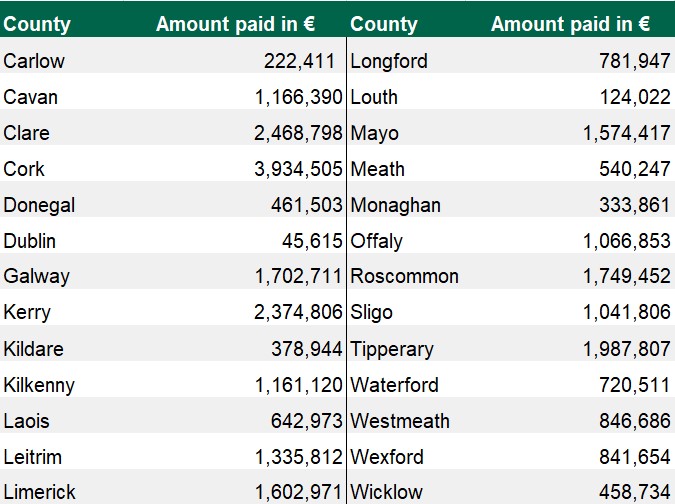Select the Cork amount 3,934,505
This screenshot has height=504, width=675.
(x=298, y=169)
